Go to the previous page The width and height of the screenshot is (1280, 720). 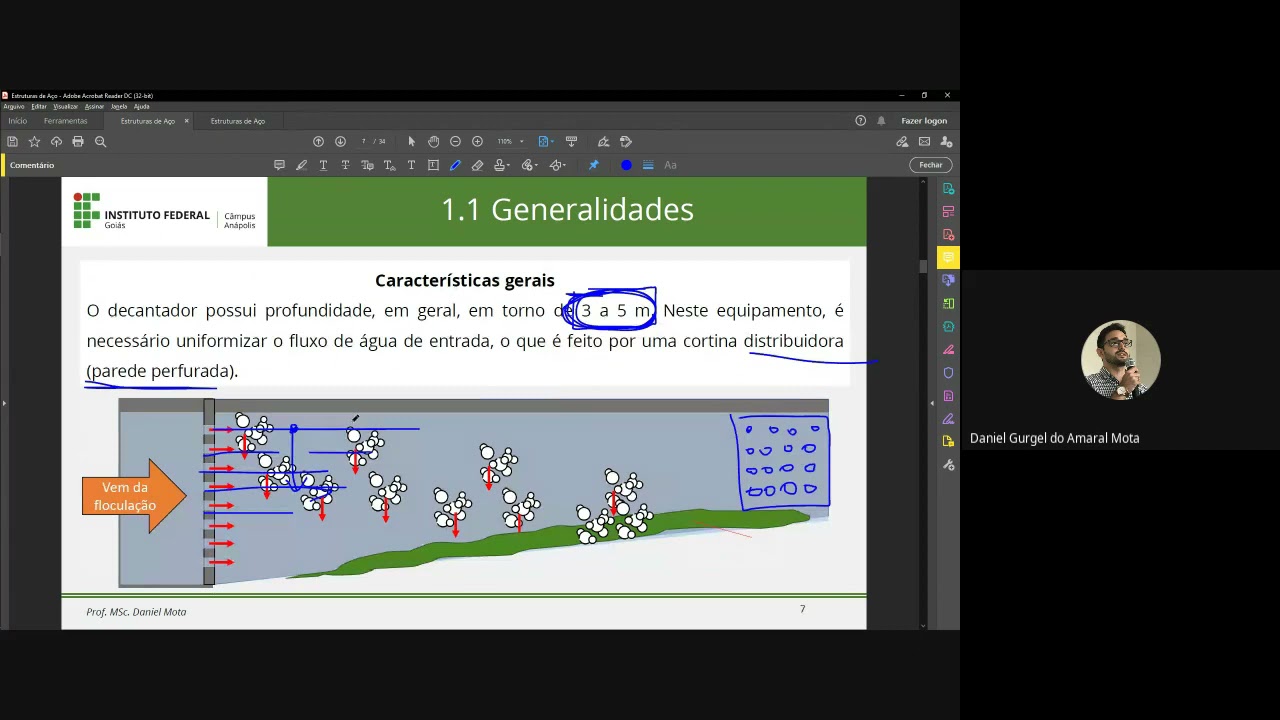tap(318, 141)
